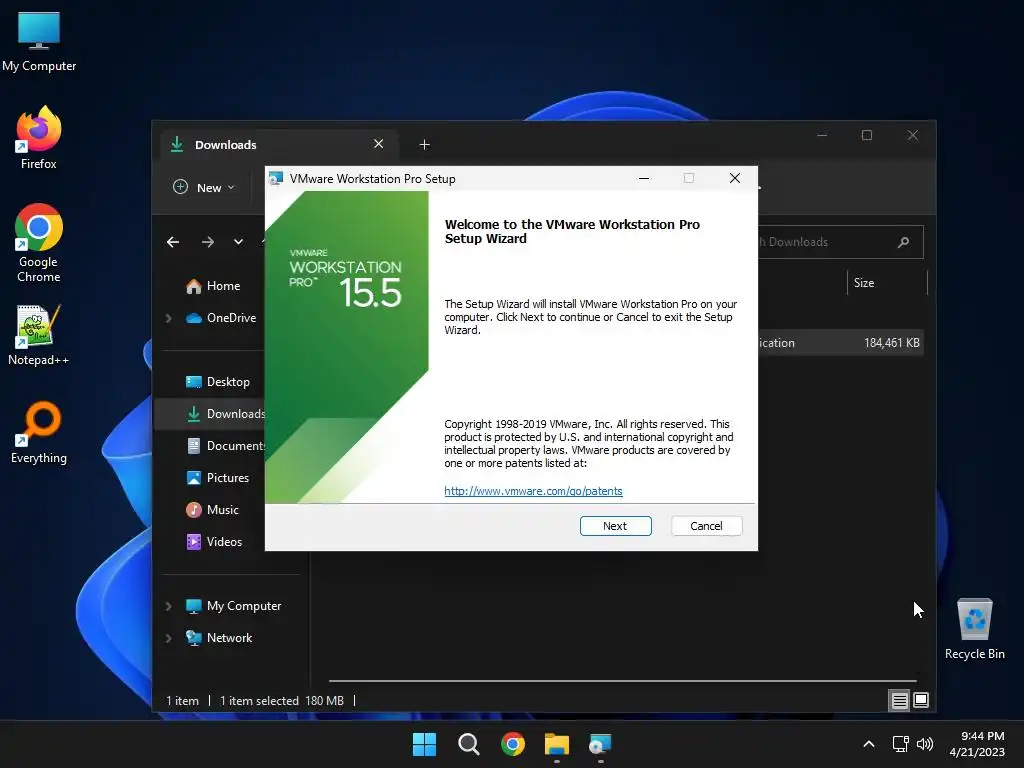
Task: Close the File Explorer window
Action: pyautogui.click(x=913, y=135)
